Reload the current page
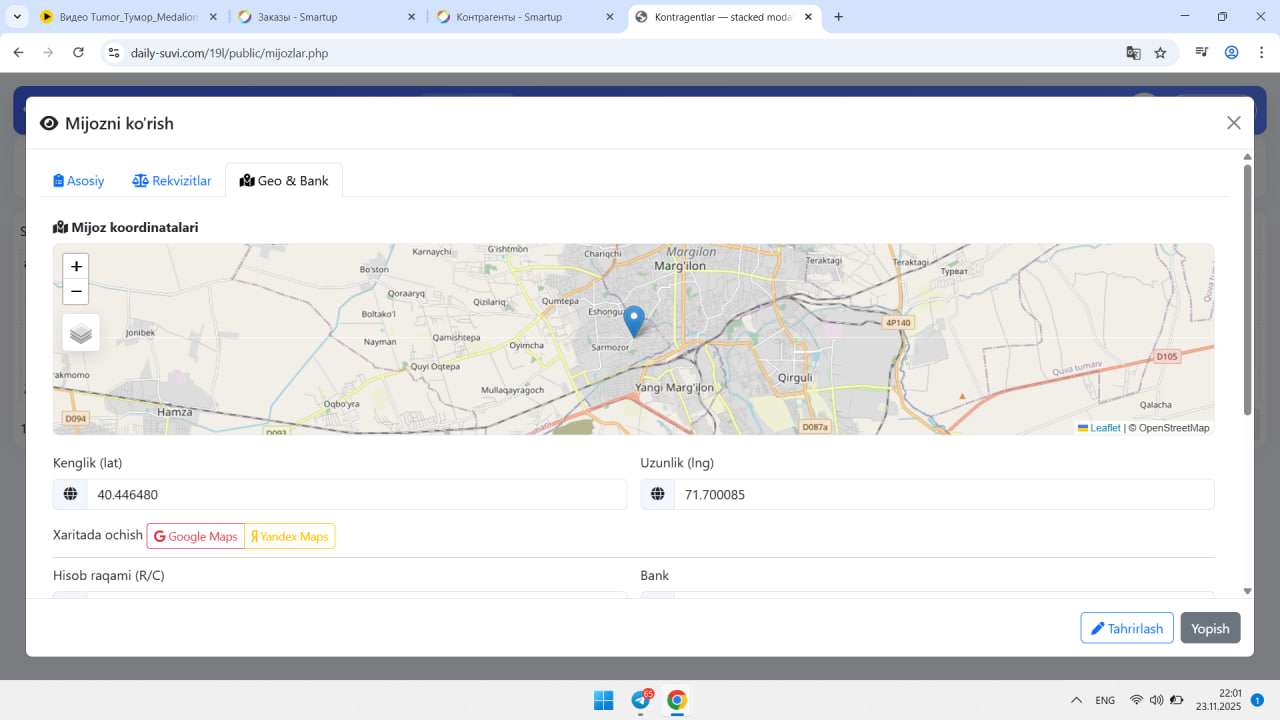 (x=78, y=53)
